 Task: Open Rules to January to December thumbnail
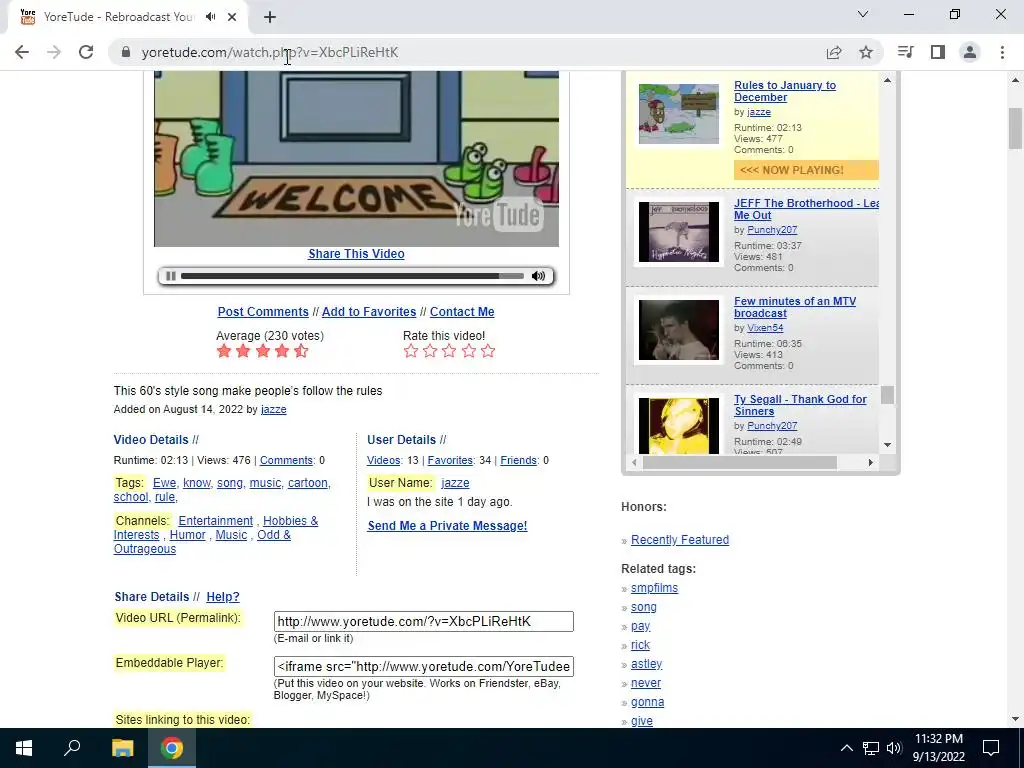[x=679, y=114]
